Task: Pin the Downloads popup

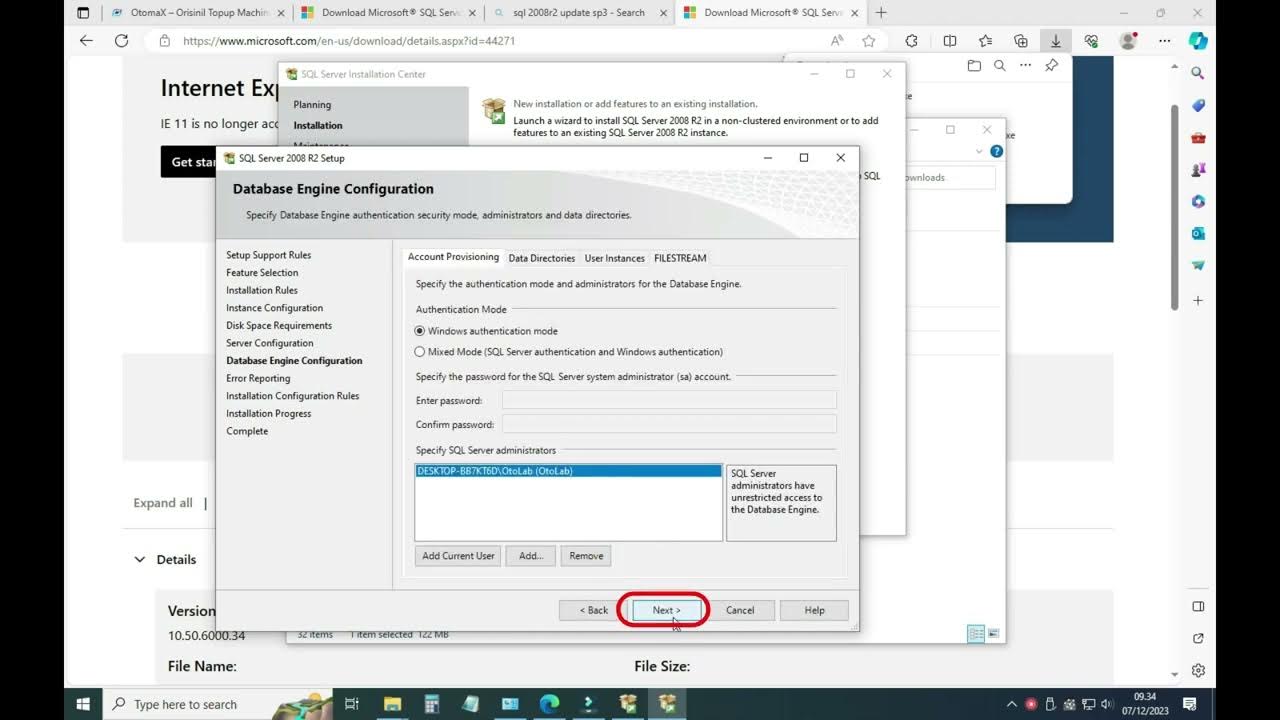Action: (x=1051, y=65)
